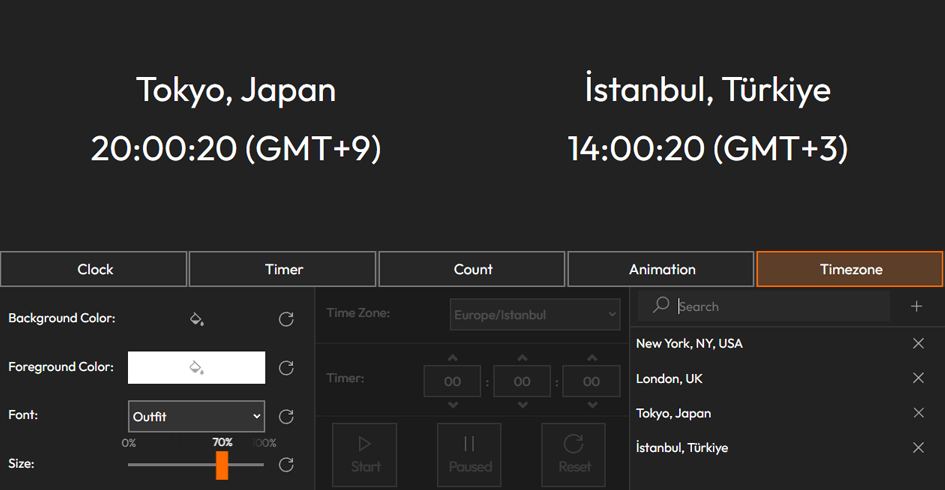The height and width of the screenshot is (490, 945).
Task: Click the white foreground color swatch
Action: coord(196,368)
